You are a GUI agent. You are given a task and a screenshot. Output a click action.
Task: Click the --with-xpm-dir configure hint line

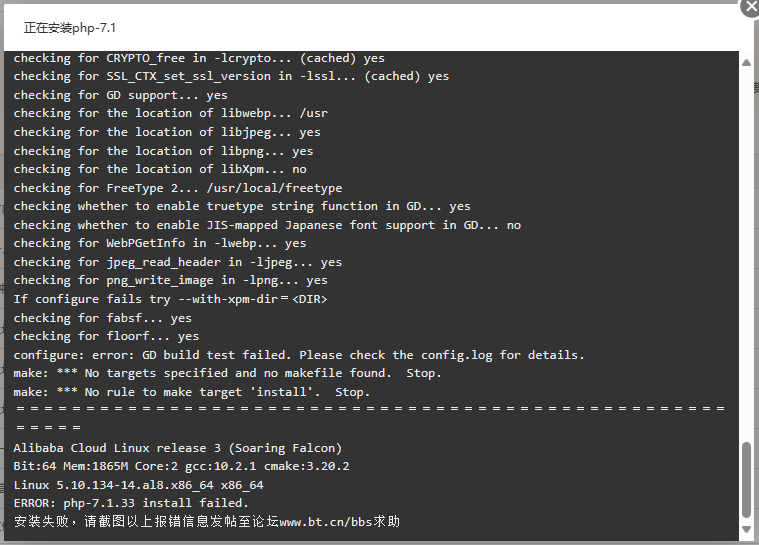[x=170, y=299]
